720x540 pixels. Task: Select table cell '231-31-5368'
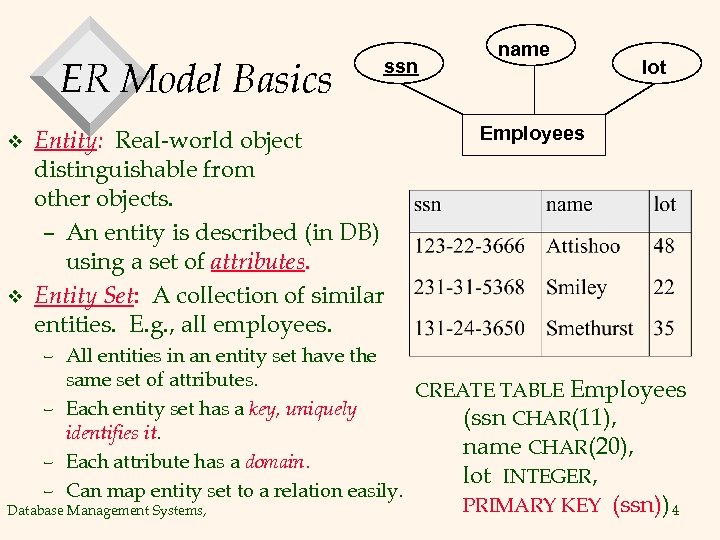click(469, 287)
